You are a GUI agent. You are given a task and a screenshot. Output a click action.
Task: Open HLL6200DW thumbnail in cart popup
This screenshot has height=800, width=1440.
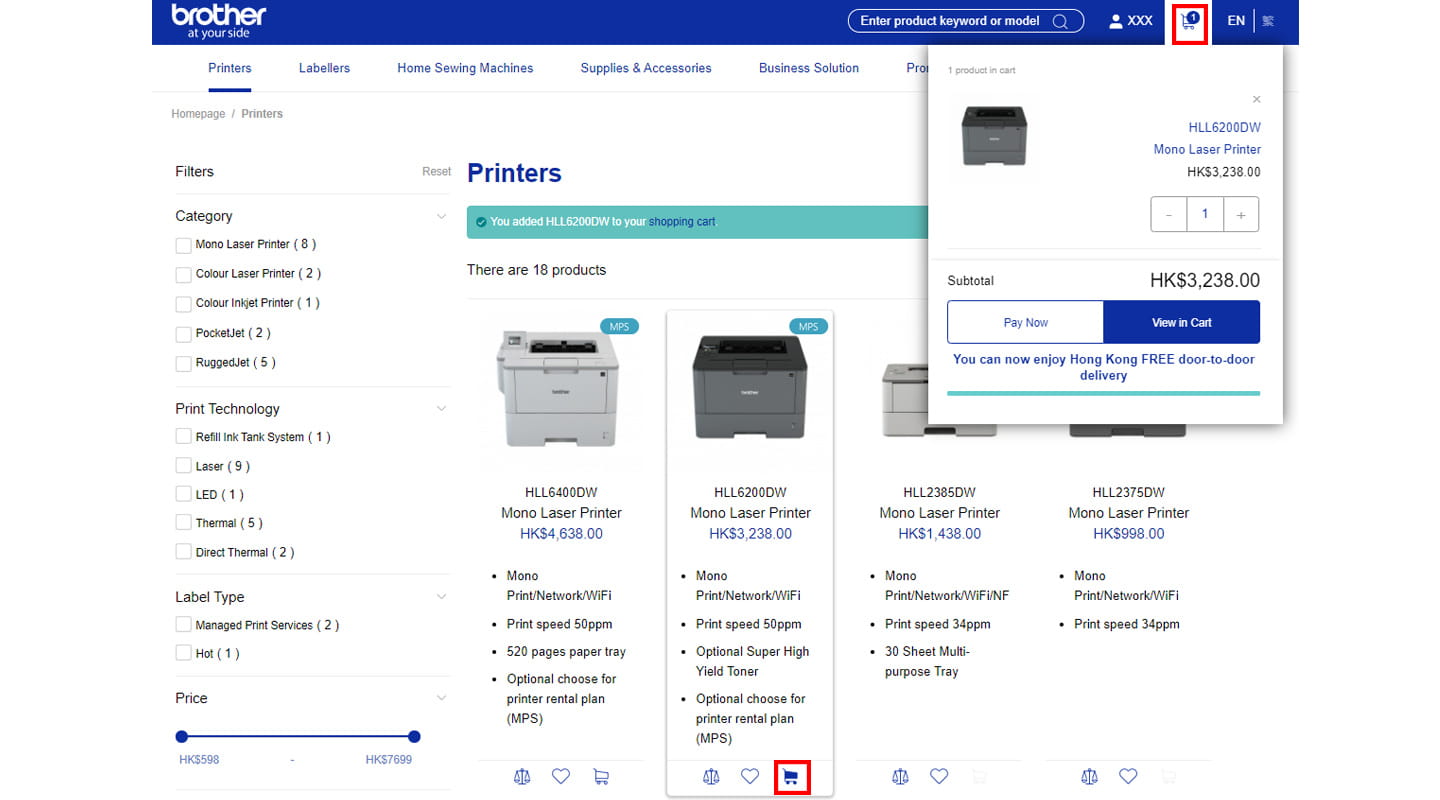994,137
